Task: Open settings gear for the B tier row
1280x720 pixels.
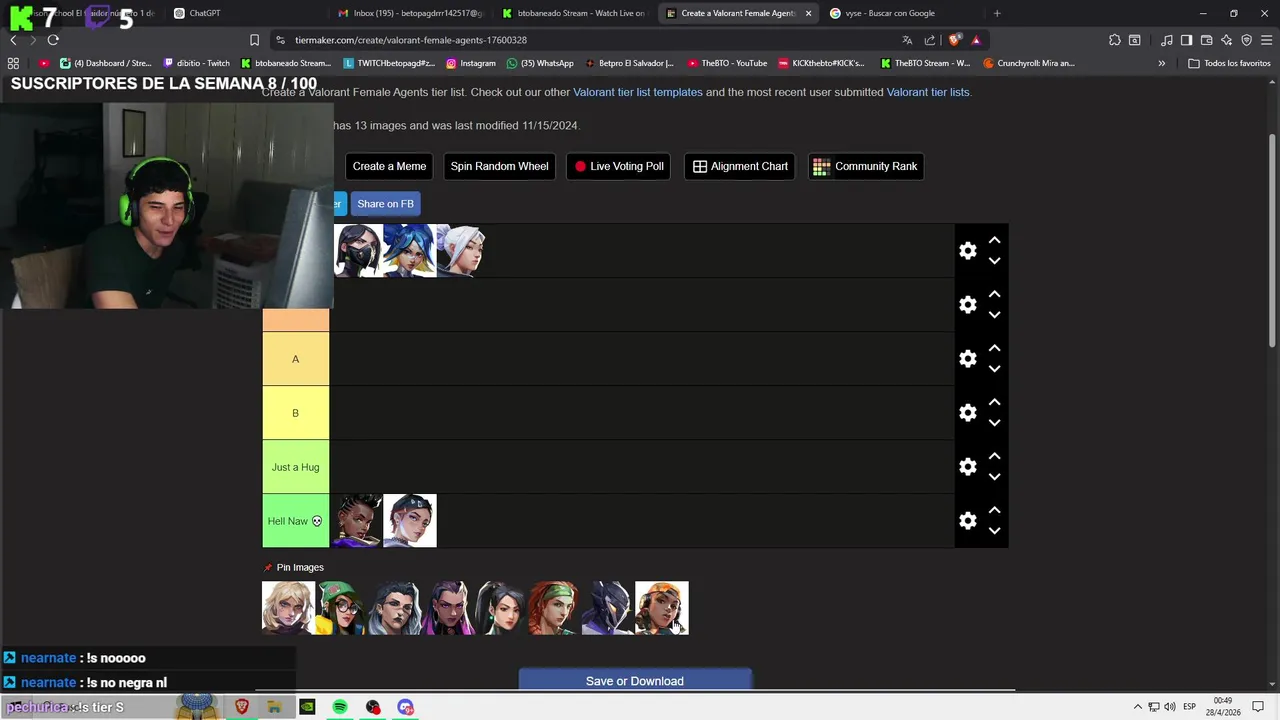Action: 968,413
